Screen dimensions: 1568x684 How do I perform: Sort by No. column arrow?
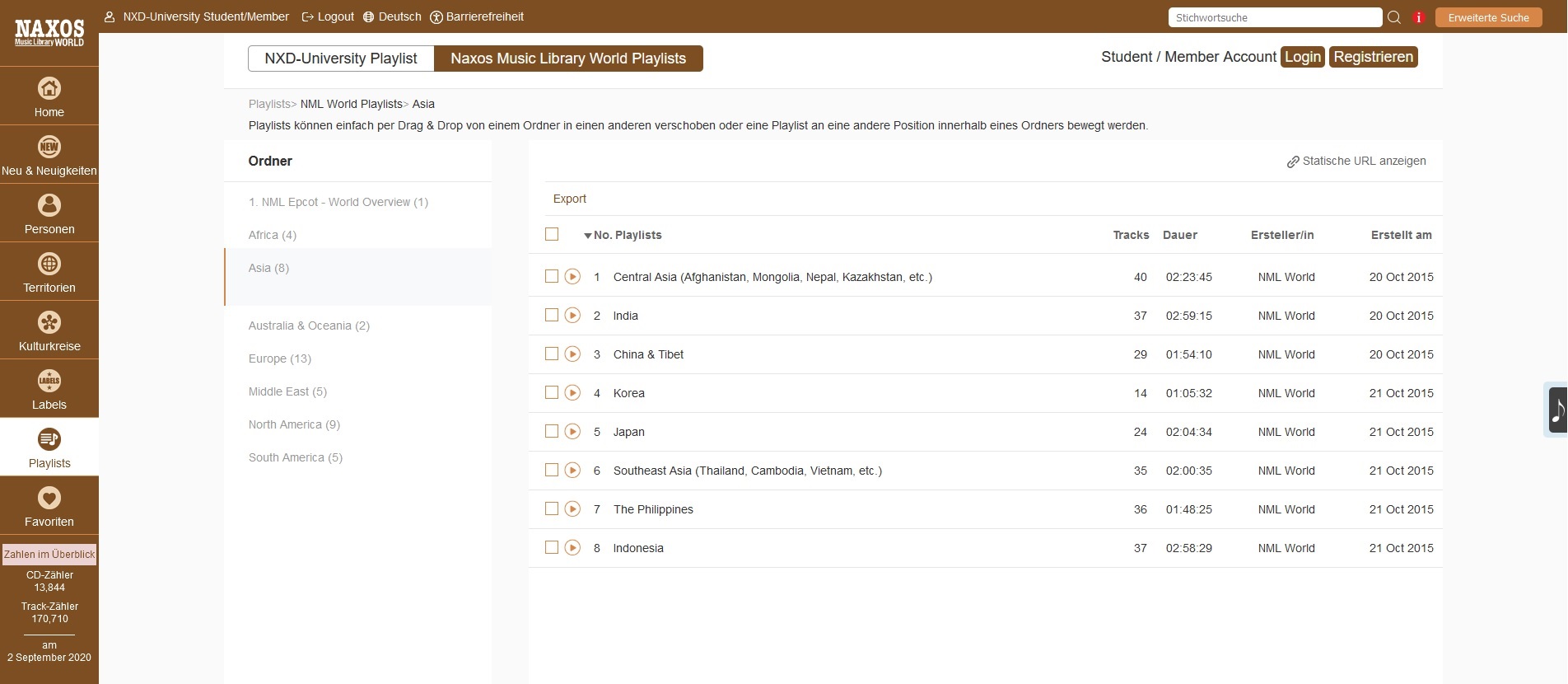click(x=587, y=236)
